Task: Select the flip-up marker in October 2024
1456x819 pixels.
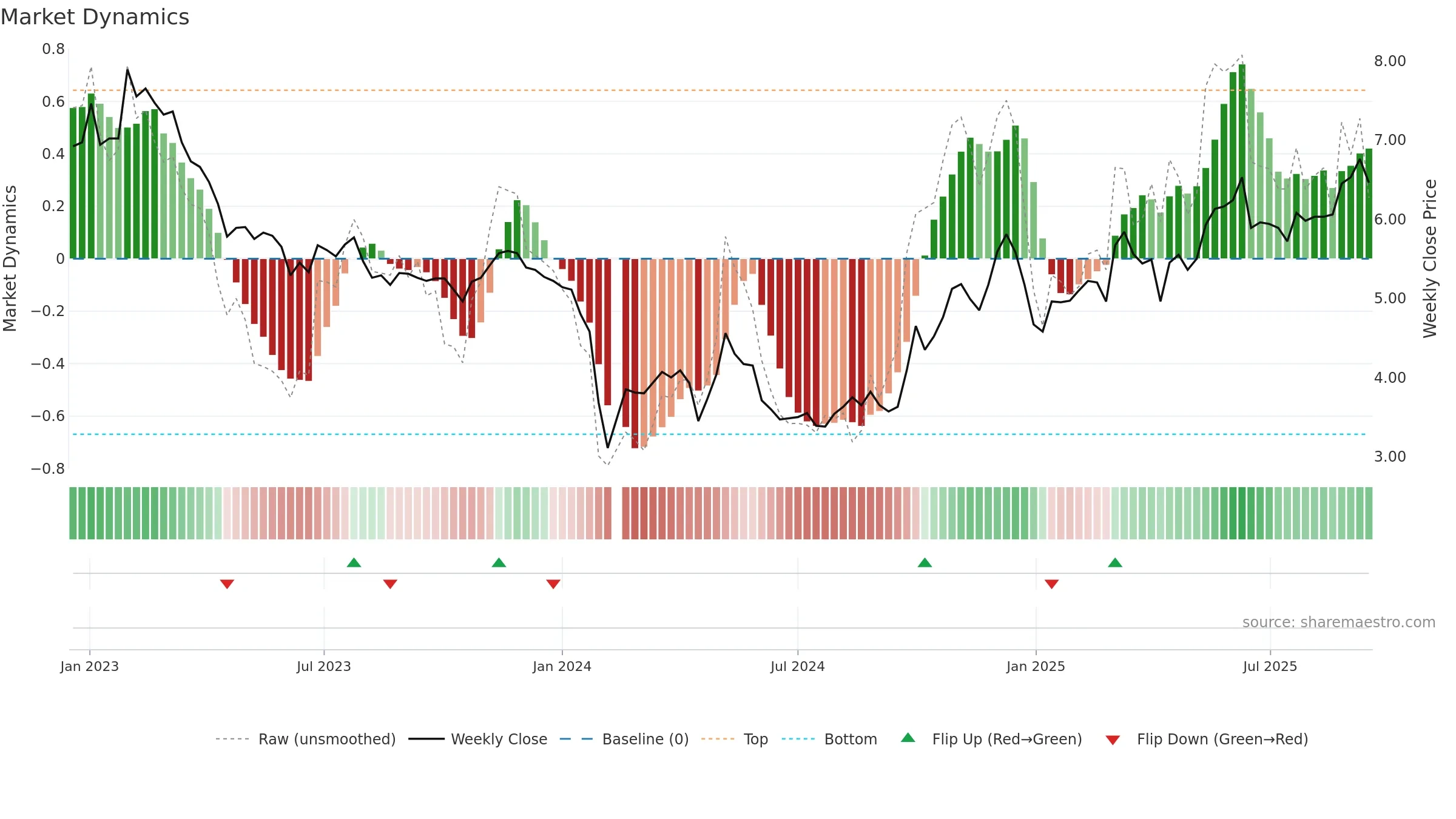Action: (x=925, y=562)
